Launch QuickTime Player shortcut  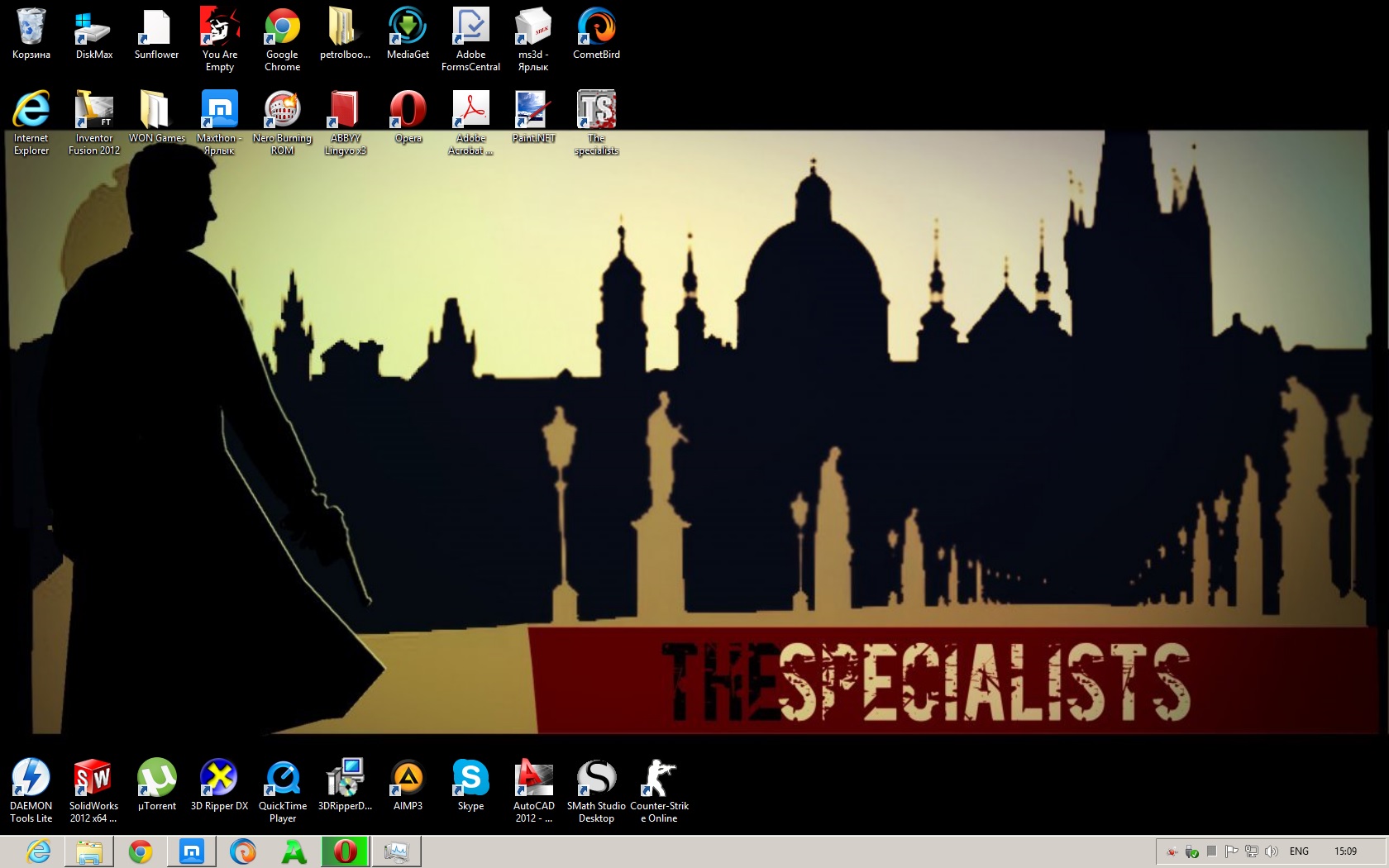click(283, 791)
